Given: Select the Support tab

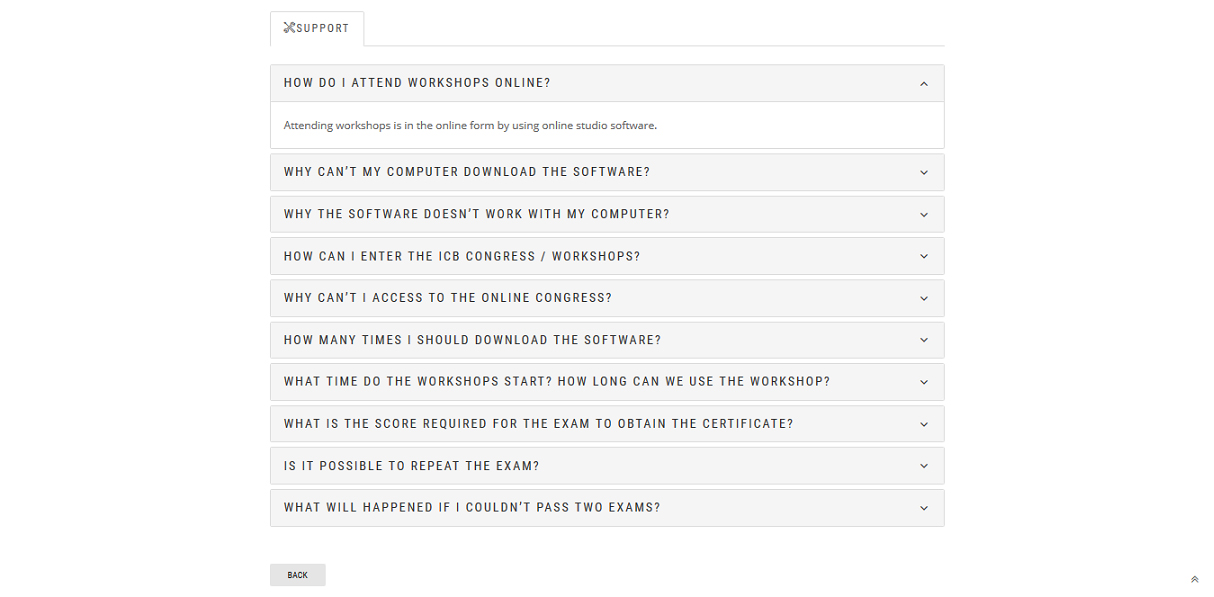Looking at the screenshot, I should pyautogui.click(x=317, y=28).
